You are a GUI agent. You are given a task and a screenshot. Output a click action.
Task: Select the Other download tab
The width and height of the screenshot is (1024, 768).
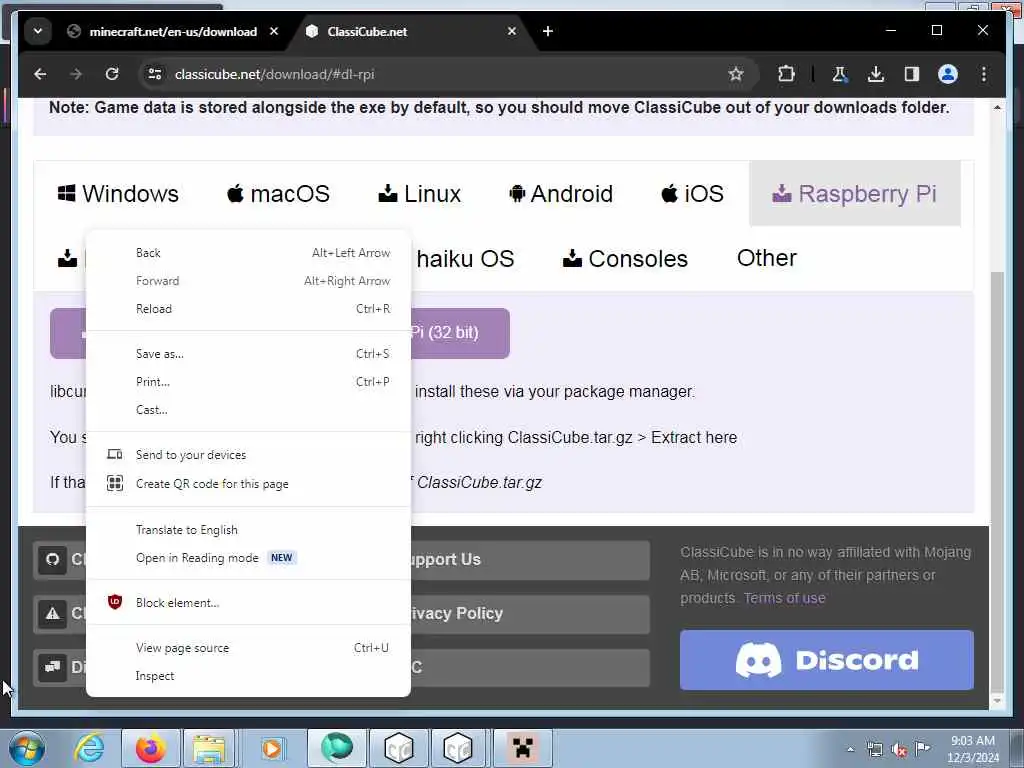767,259
